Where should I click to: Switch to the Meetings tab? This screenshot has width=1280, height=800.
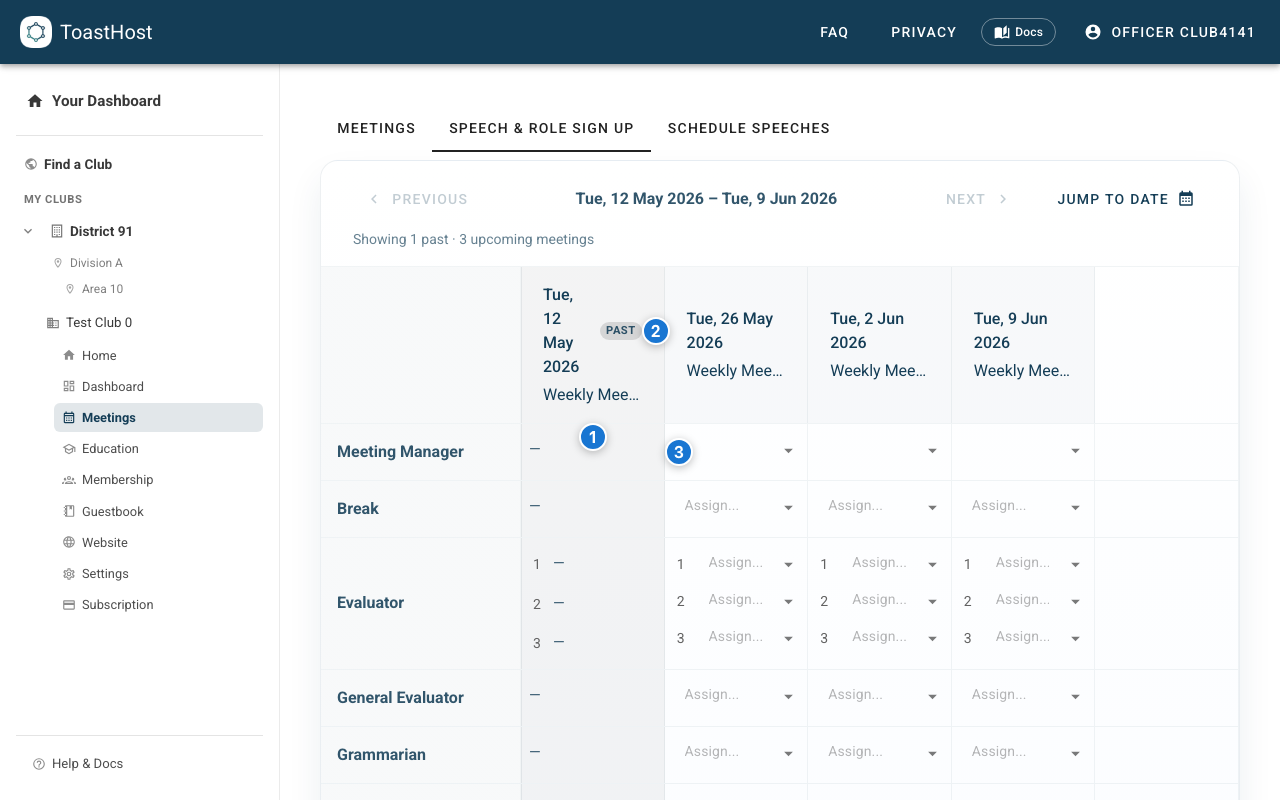376,128
